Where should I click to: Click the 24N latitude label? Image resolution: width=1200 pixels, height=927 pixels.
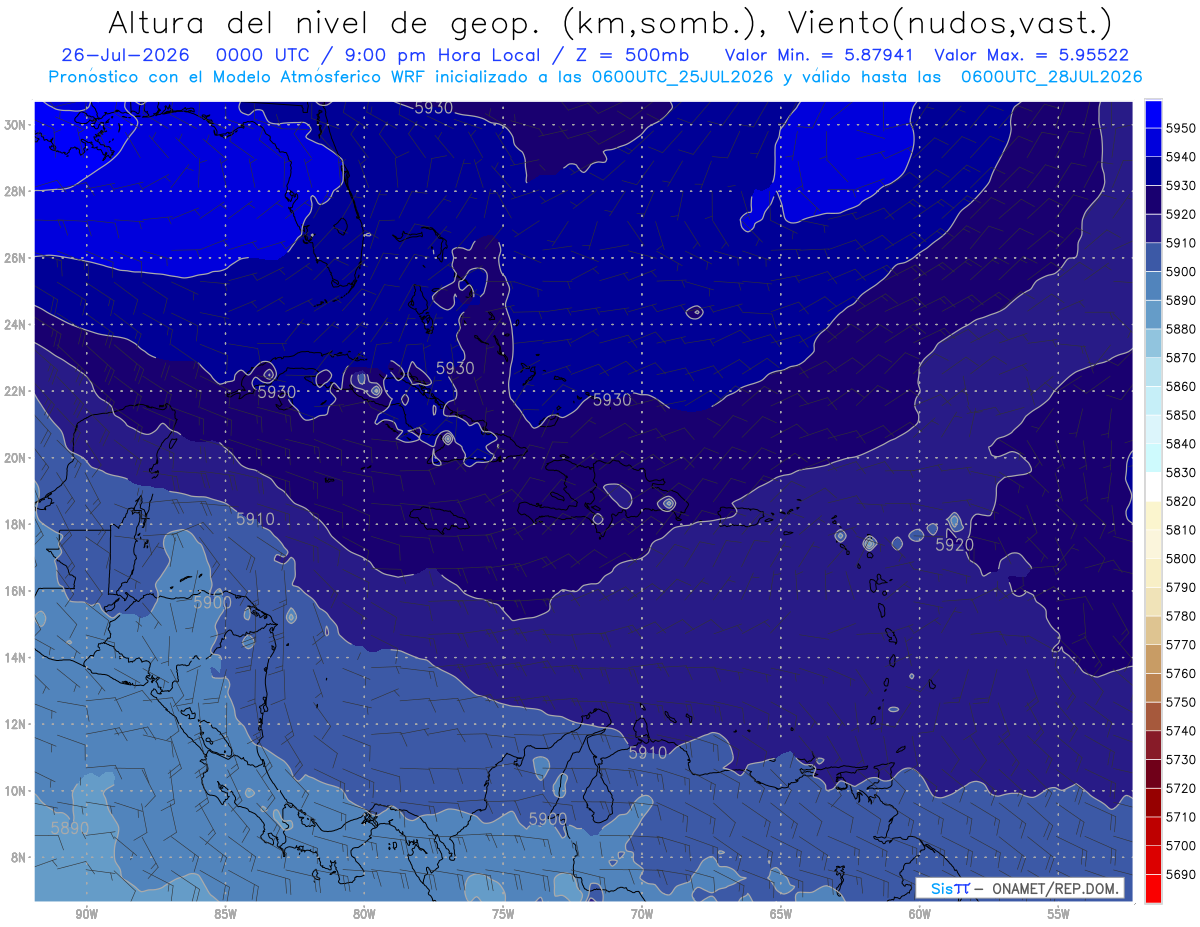(x=17, y=324)
